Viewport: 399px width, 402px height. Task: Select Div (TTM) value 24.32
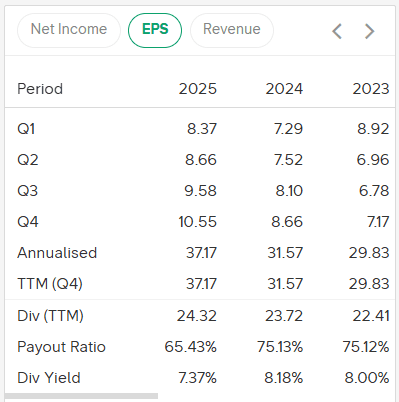[x=197, y=316]
